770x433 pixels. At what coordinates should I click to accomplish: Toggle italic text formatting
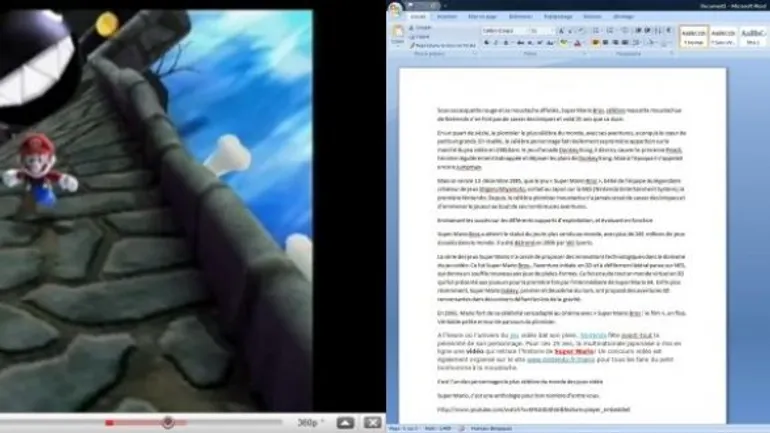tap(494, 44)
